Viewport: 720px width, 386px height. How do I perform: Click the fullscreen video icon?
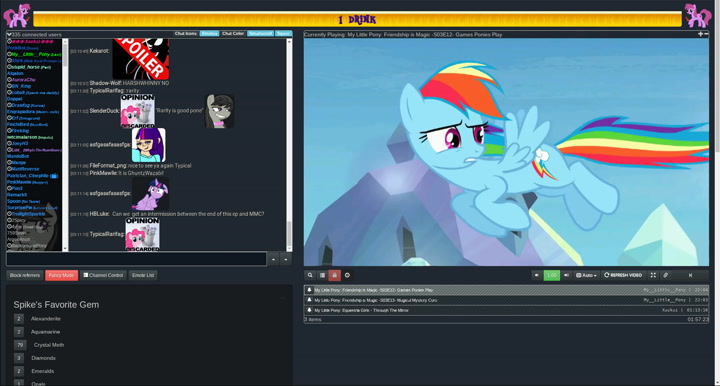click(653, 275)
